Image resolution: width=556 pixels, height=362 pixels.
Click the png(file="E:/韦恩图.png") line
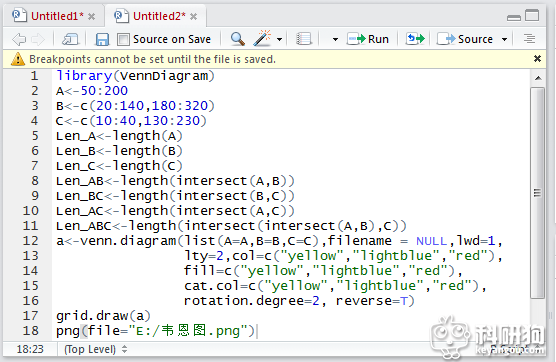(155, 331)
